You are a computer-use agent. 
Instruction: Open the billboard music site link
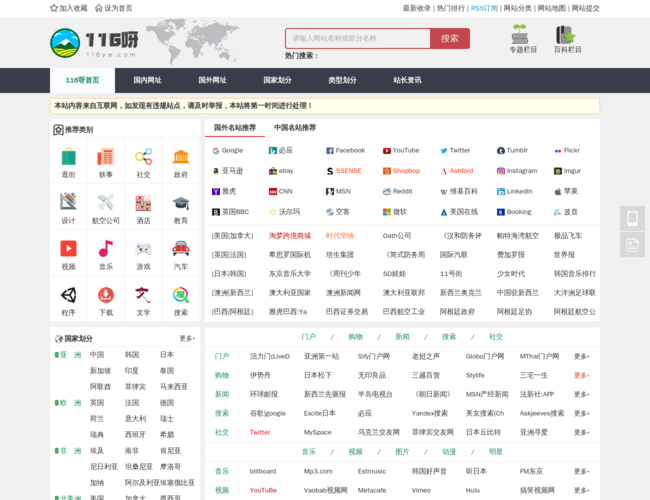263,472
